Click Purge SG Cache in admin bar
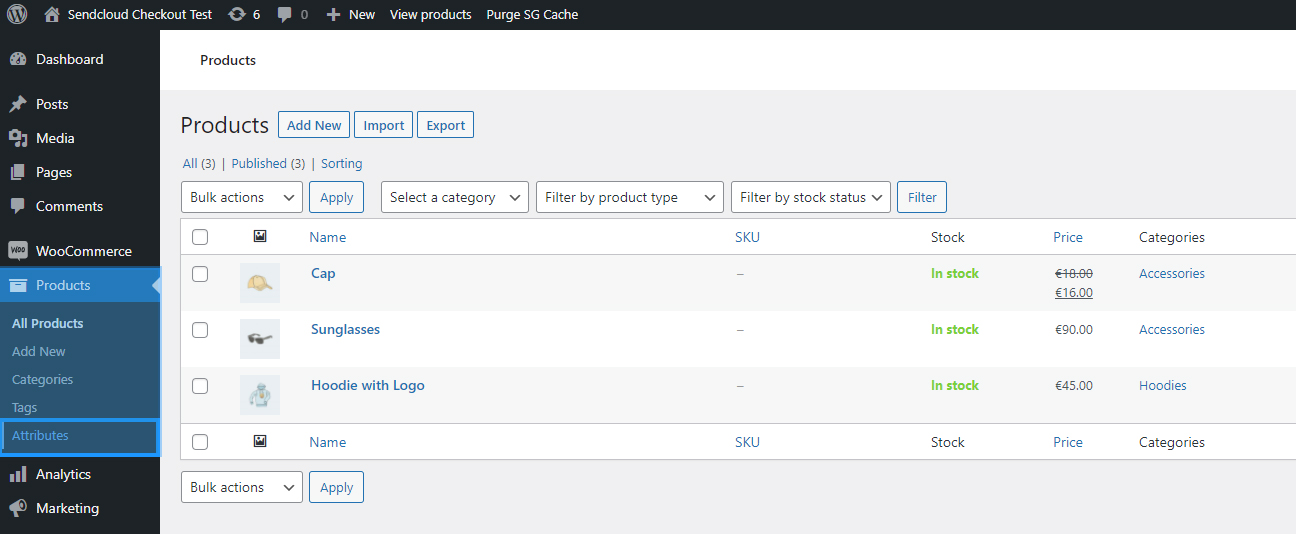This screenshot has width=1296, height=534. 532,15
